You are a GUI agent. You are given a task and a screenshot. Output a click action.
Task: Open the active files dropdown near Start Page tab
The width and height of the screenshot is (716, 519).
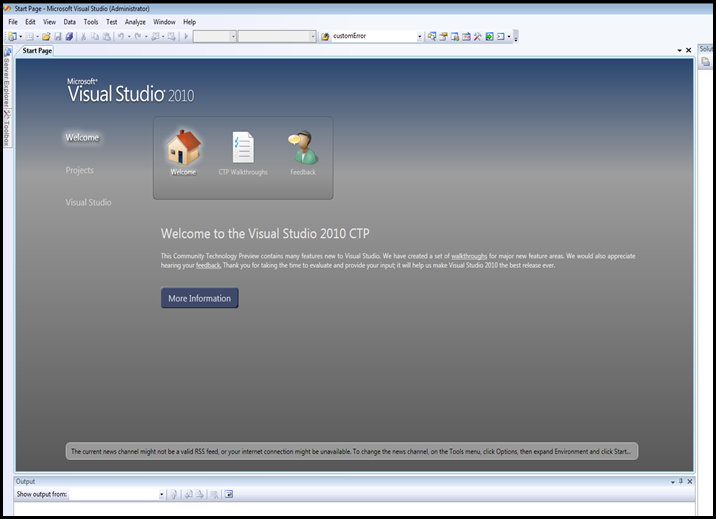(679, 50)
